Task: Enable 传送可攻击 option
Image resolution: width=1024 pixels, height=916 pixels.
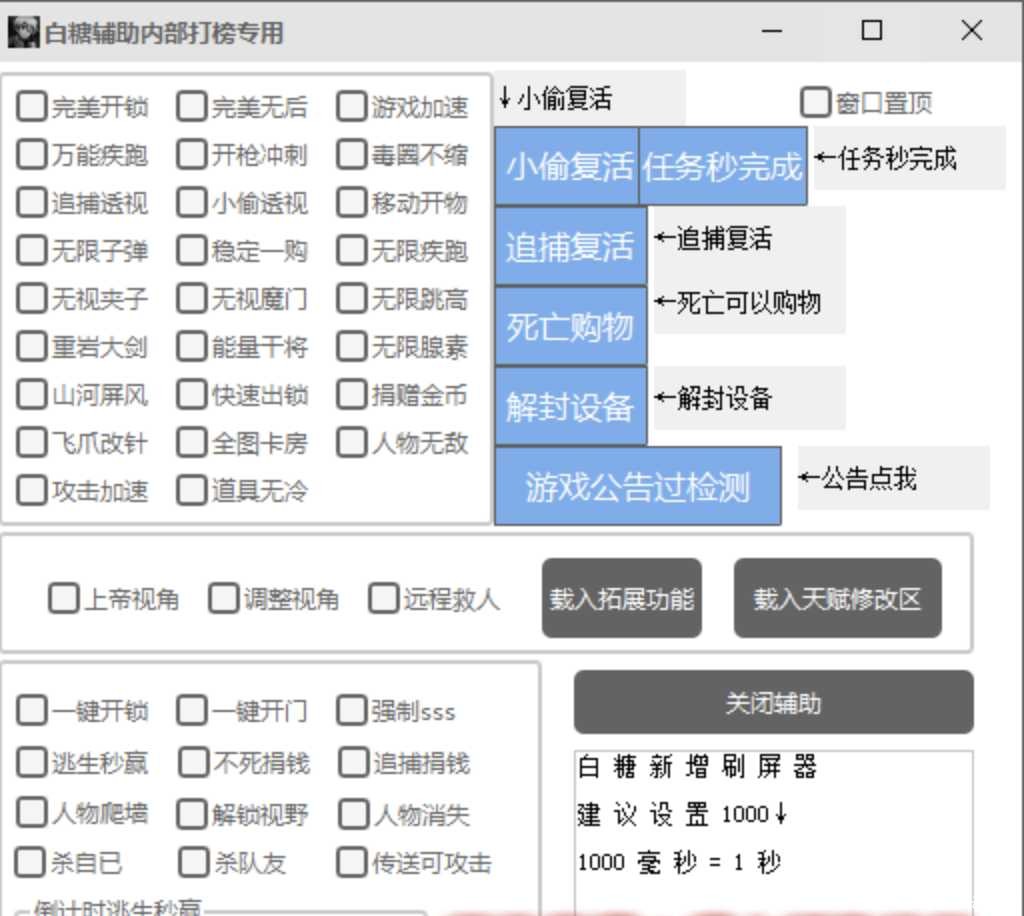Action: click(351, 862)
